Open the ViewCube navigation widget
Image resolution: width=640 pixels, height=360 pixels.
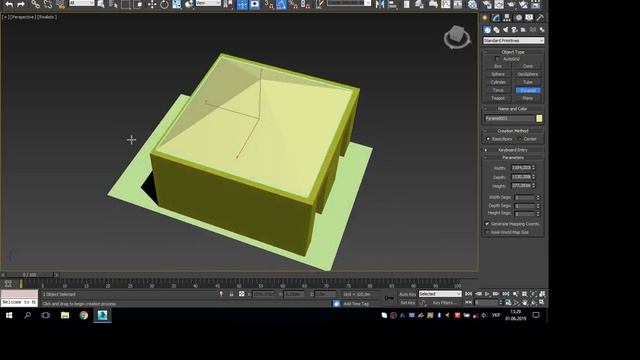[457, 37]
